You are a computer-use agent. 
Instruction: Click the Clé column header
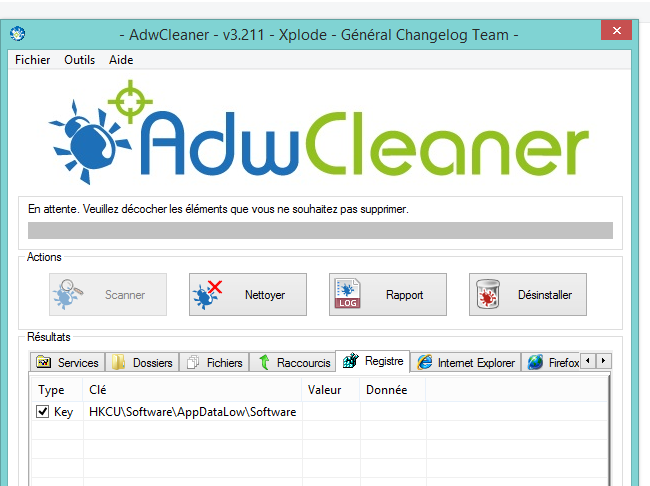click(x=192, y=390)
